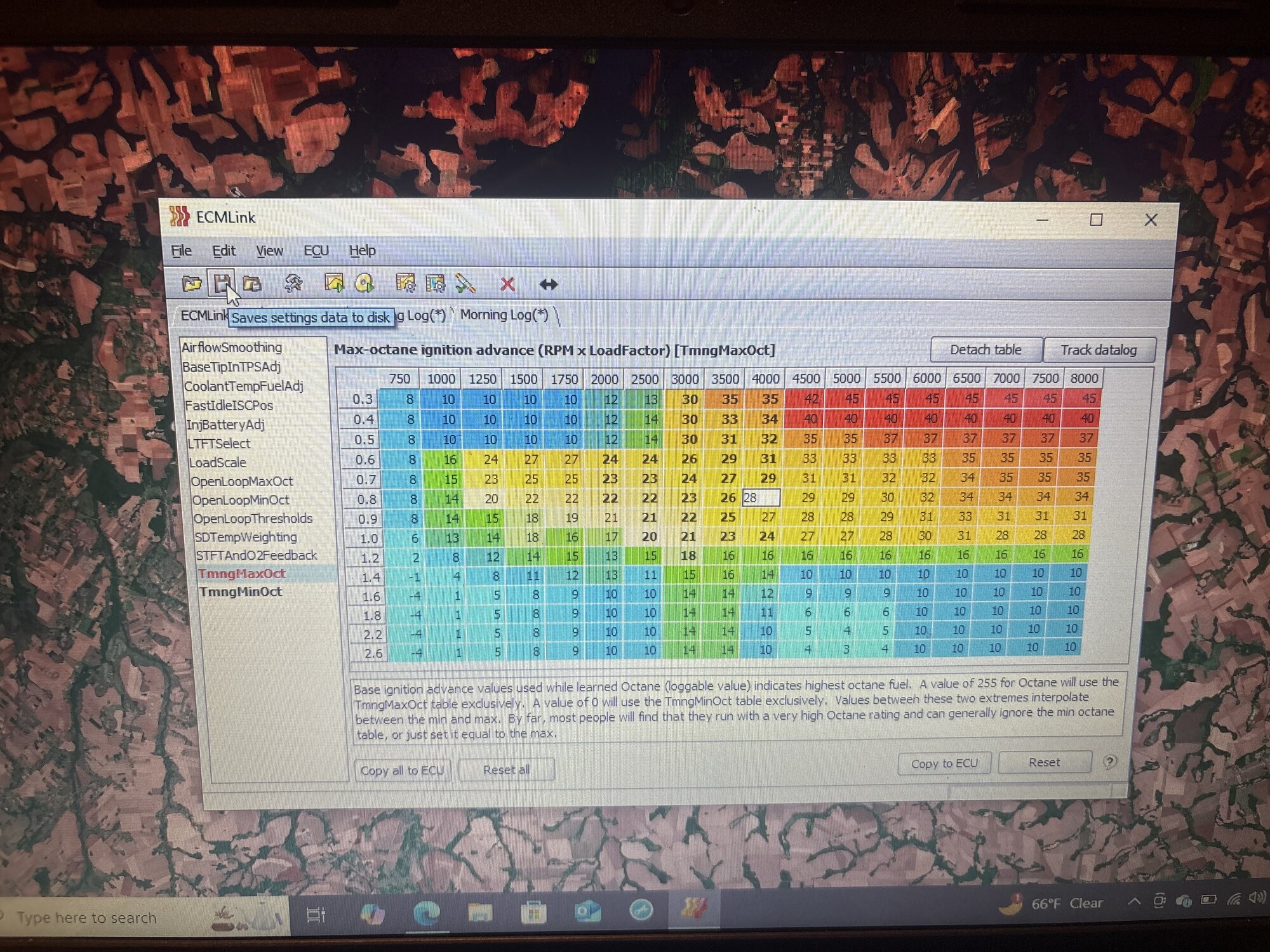
Task: Select FastIdleISCPos in the table list
Action: pyautogui.click(x=229, y=405)
